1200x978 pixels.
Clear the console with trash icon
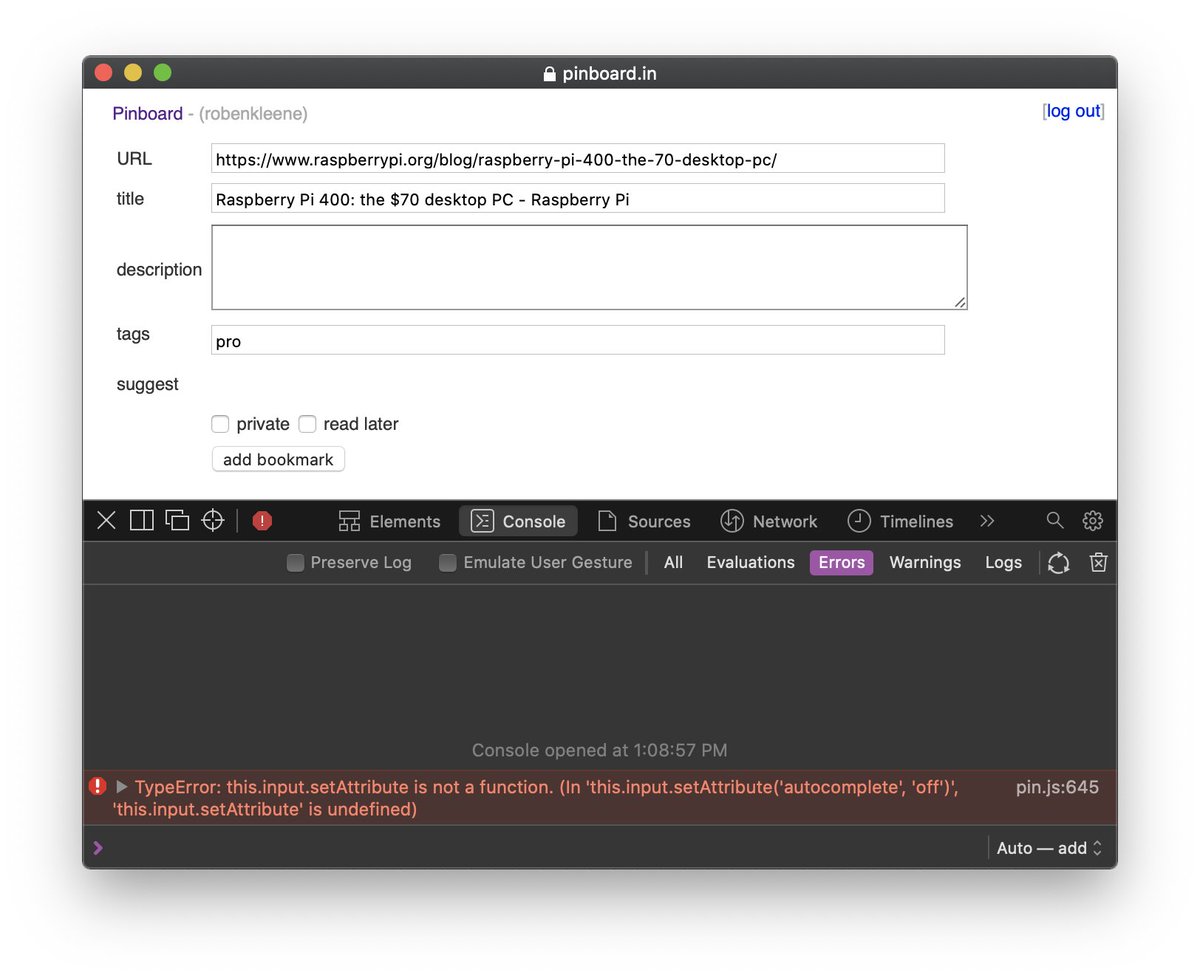coord(1098,563)
